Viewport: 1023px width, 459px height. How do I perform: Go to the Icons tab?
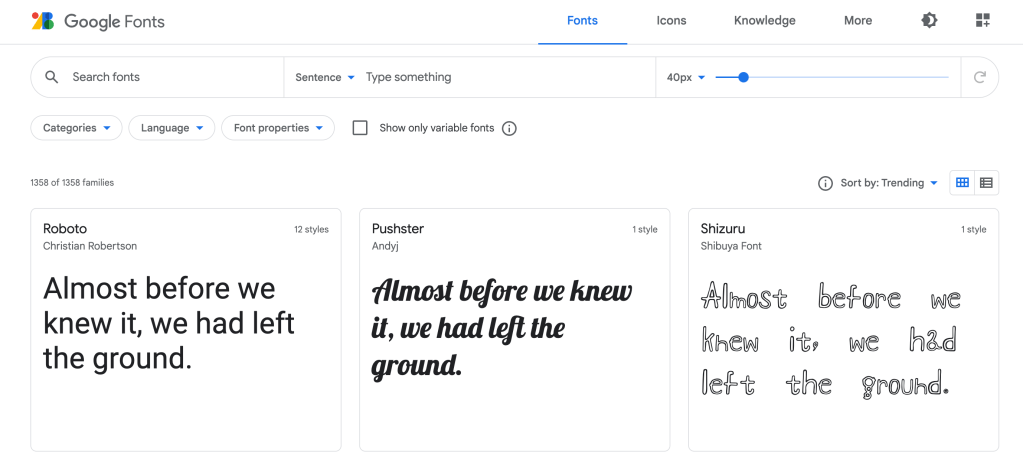click(671, 21)
